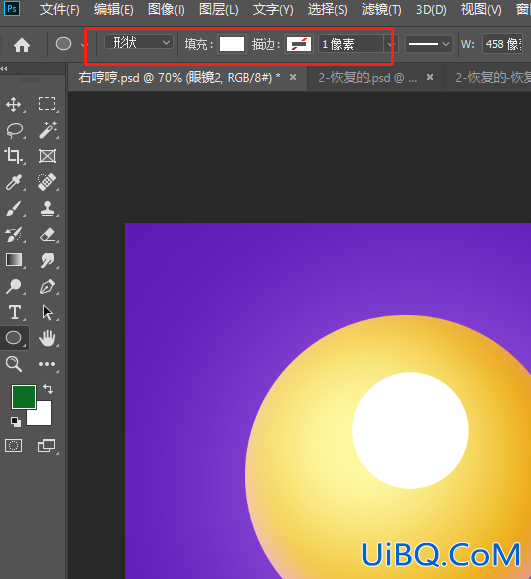Close the 右哼哼.psd document tab
The image size is (531, 579).
coord(293,77)
